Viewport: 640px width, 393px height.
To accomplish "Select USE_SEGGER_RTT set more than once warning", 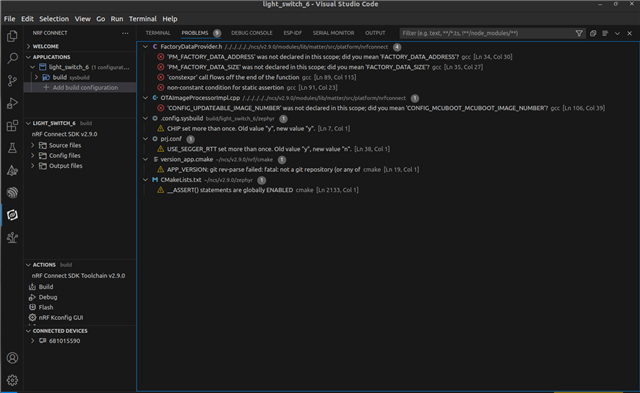I will click(x=387, y=149).
